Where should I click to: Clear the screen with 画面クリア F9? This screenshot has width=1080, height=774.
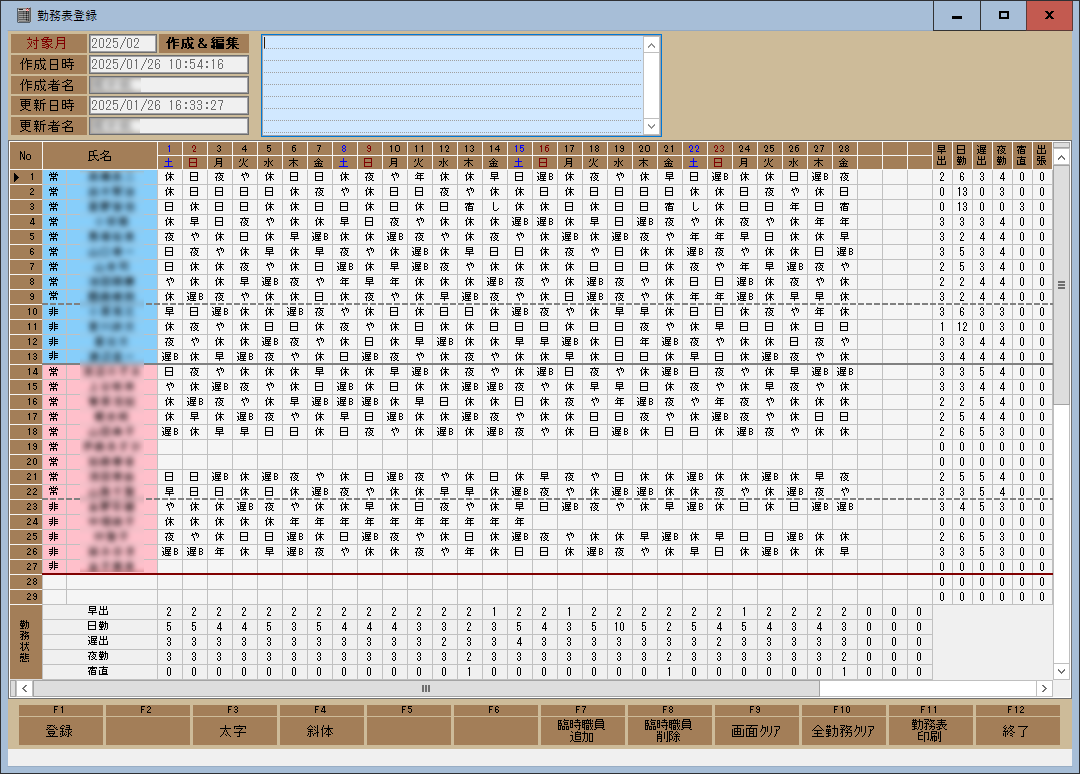[x=756, y=725]
